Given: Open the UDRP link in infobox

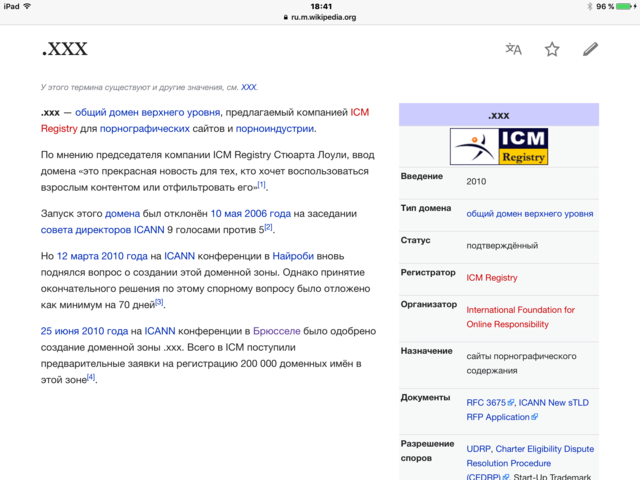Looking at the screenshot, I should 479,449.
